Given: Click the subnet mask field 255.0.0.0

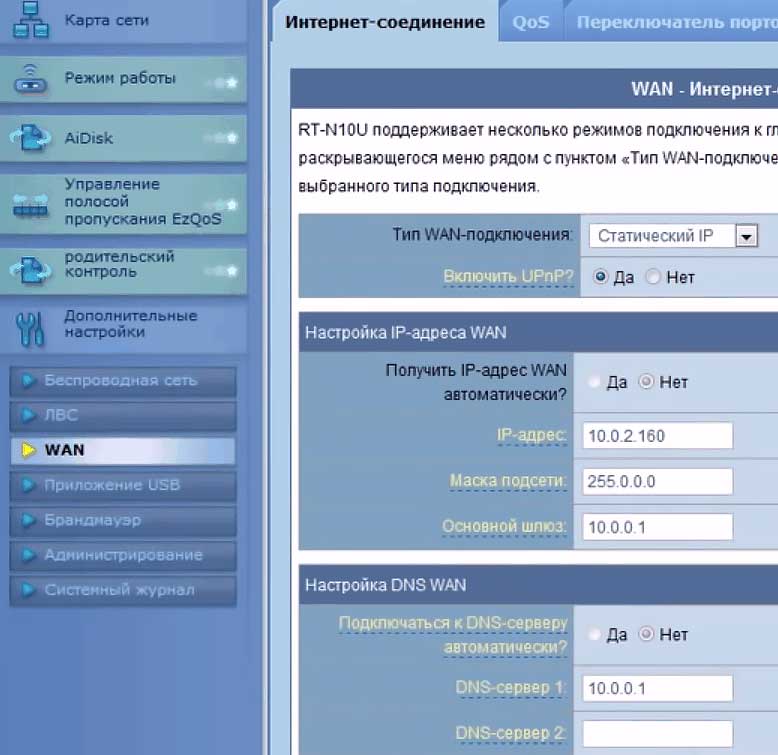Looking at the screenshot, I should (657, 481).
